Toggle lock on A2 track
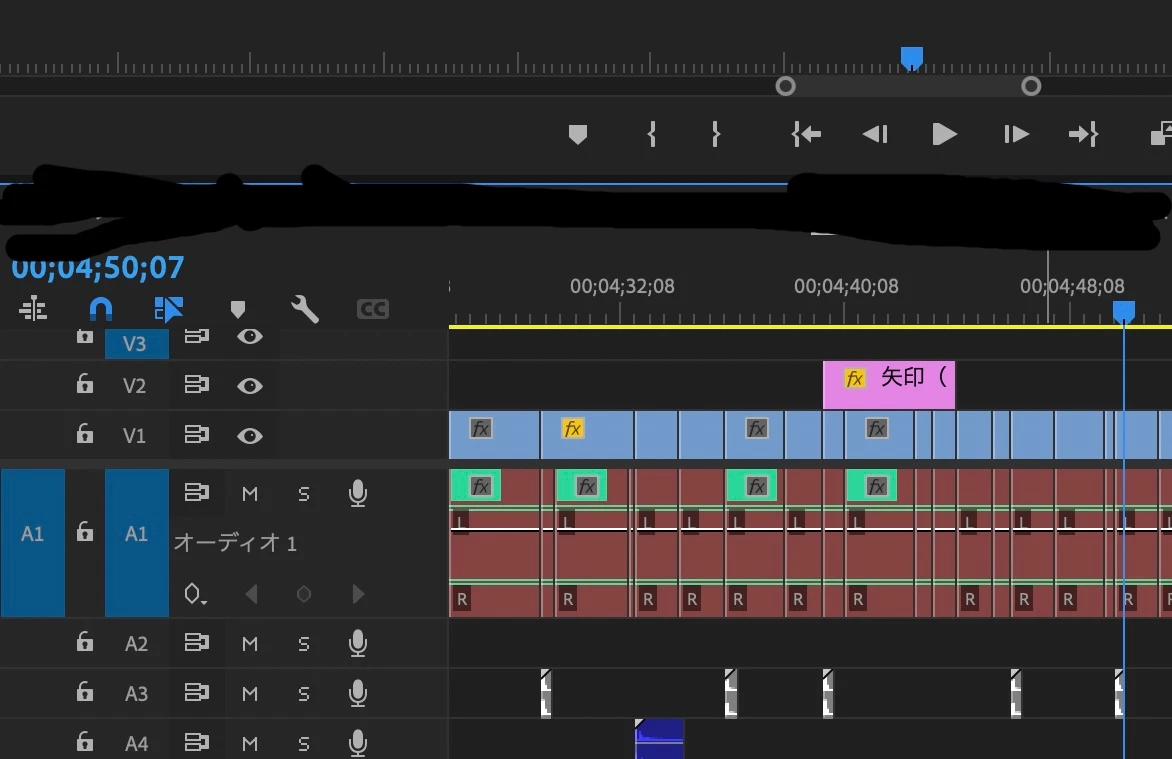 coord(84,642)
